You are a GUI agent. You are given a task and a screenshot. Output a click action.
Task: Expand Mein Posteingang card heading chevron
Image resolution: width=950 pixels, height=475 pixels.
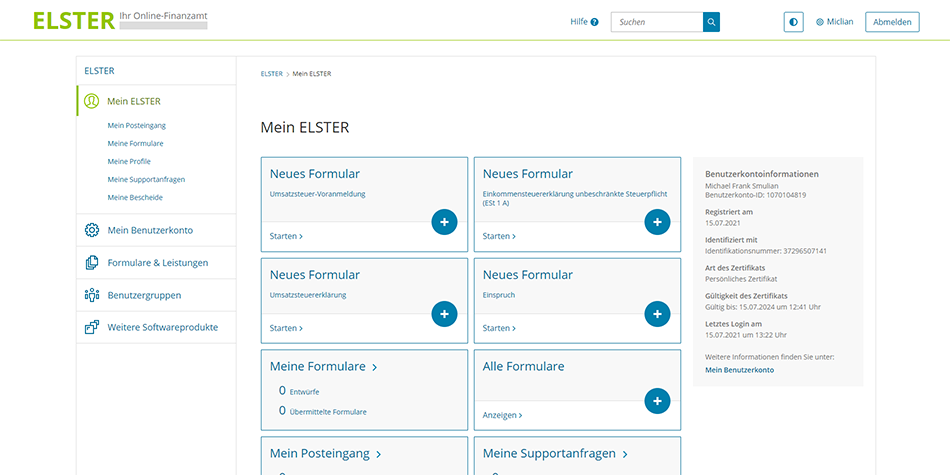tap(379, 454)
